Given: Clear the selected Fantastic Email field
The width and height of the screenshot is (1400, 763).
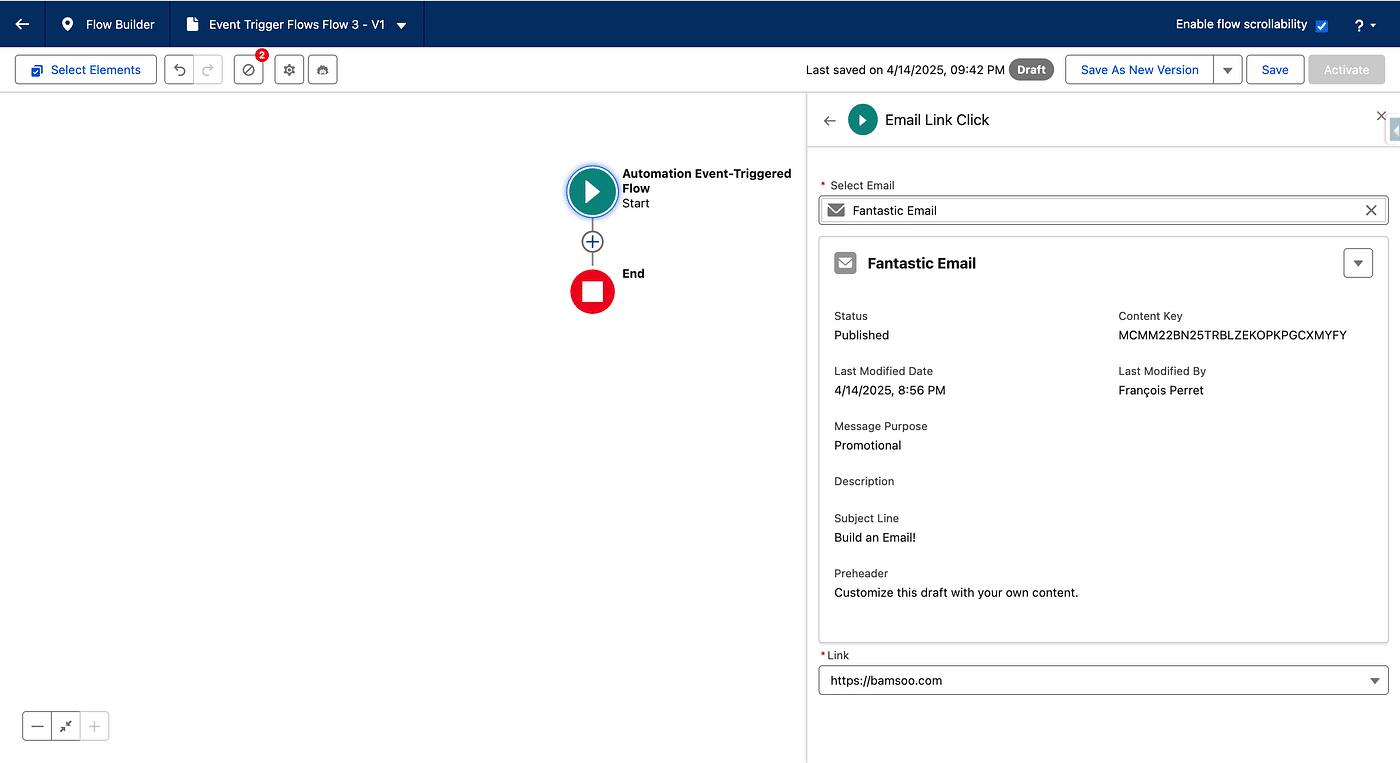Looking at the screenshot, I should [x=1371, y=210].
